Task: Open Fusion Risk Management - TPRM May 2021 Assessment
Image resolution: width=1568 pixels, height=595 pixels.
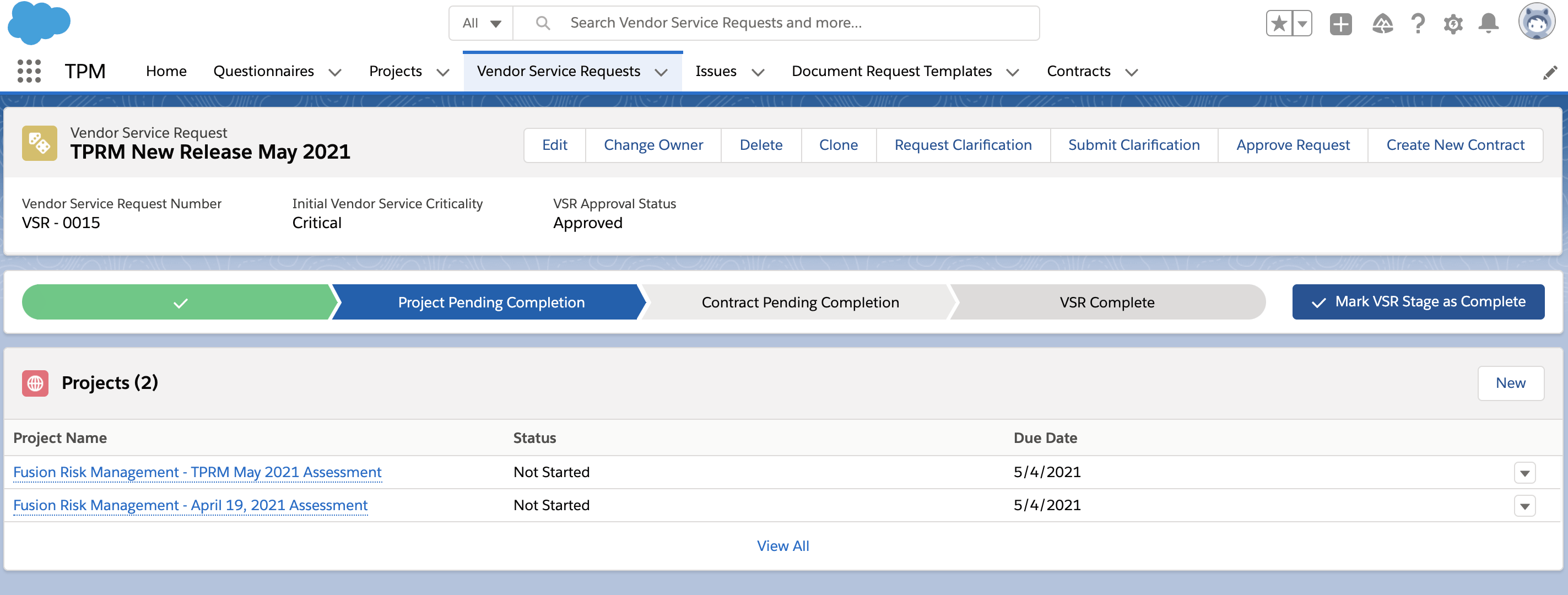Action: pos(197,472)
